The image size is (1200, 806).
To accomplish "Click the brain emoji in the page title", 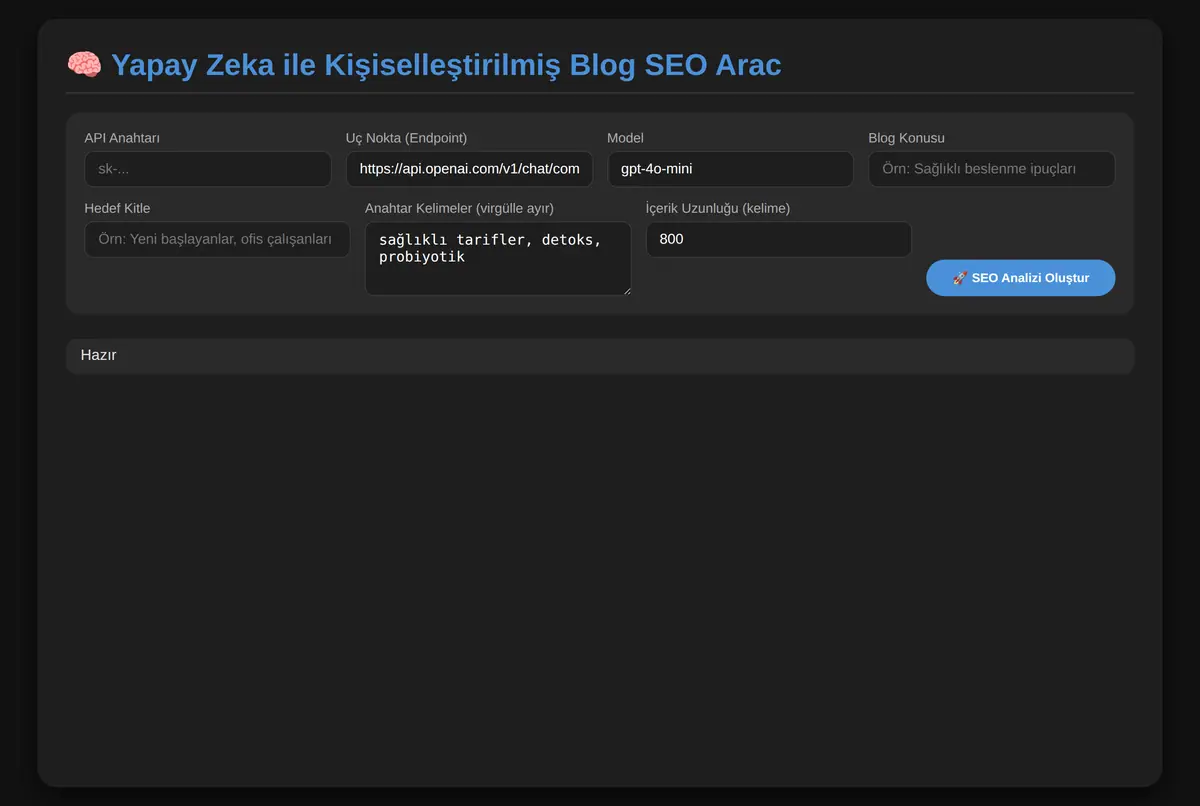I will pyautogui.click(x=84, y=65).
